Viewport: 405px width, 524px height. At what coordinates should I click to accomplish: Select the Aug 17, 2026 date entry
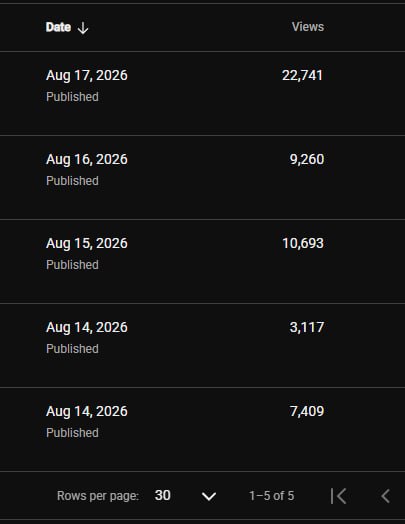(x=87, y=76)
